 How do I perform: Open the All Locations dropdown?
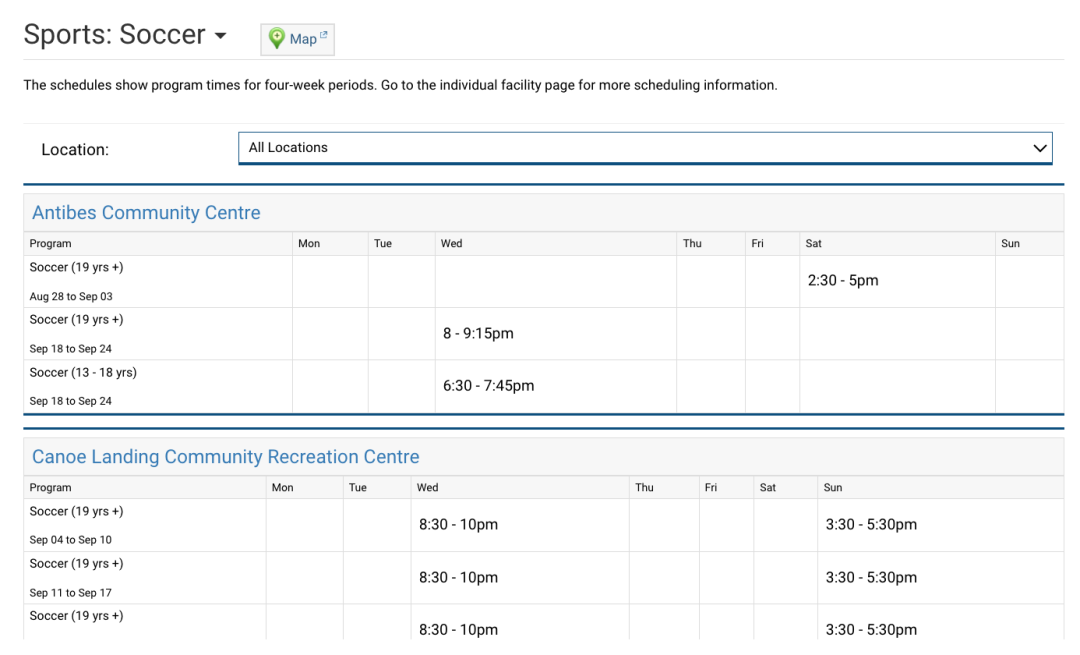645,148
